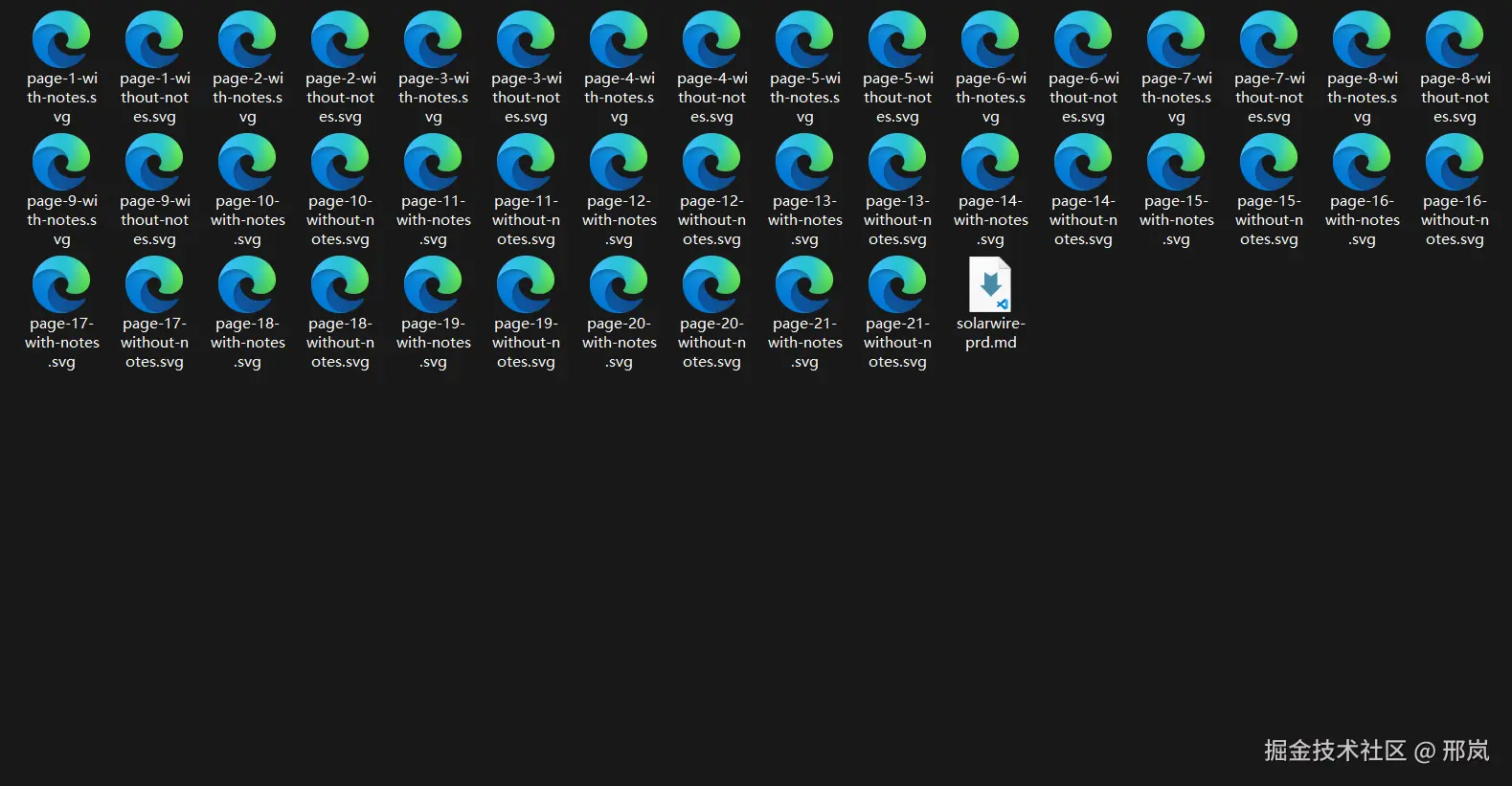Click the page-19-without-notes.svg text label
Viewport: 1512px width, 786px height.
pyautogui.click(x=526, y=343)
